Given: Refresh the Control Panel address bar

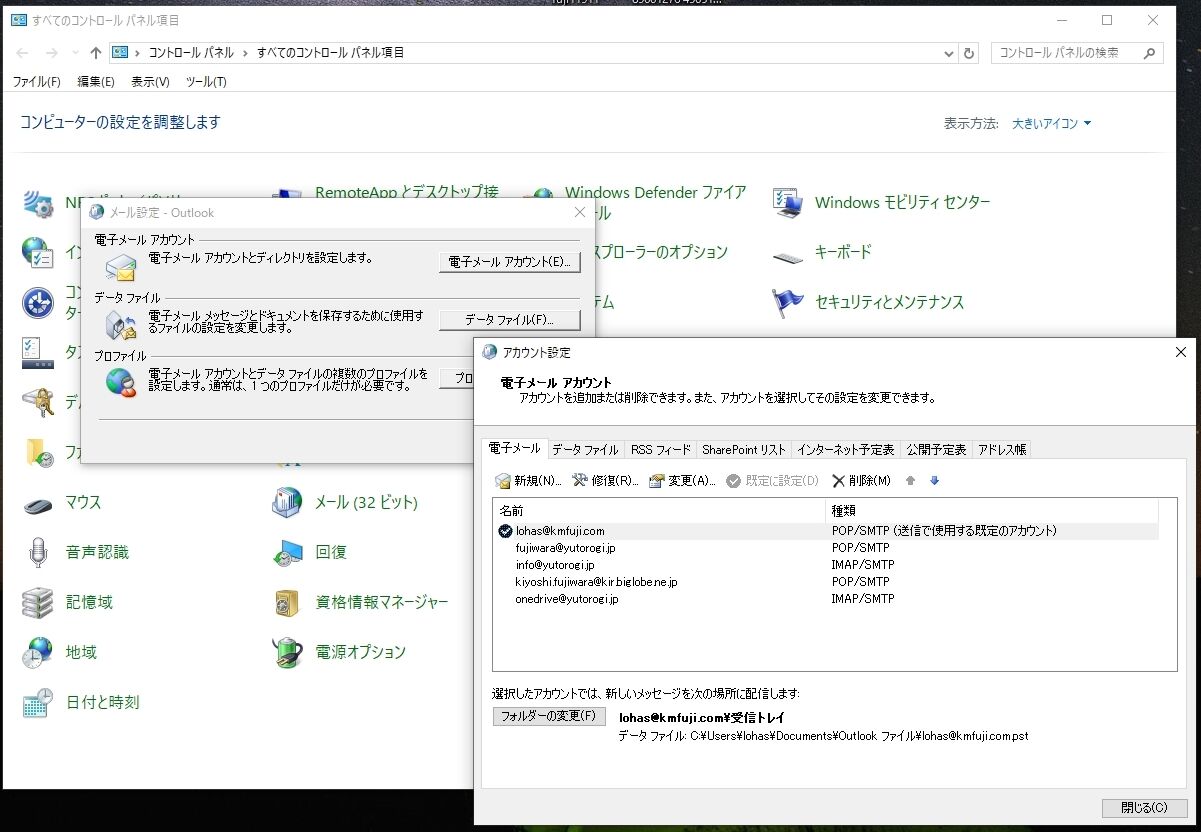Looking at the screenshot, I should coord(968,53).
